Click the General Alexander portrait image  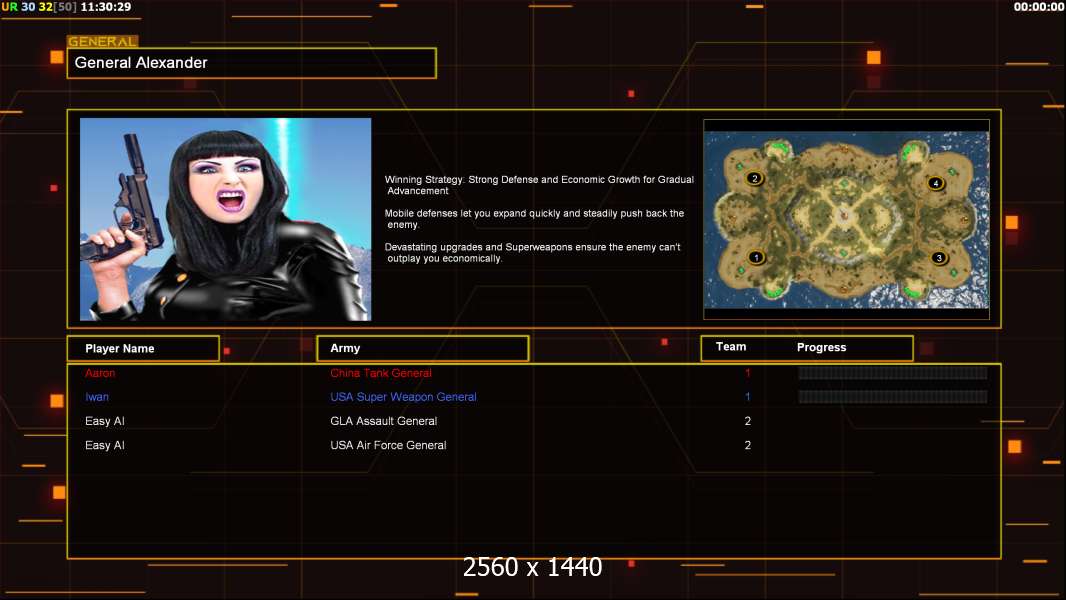[x=226, y=219]
